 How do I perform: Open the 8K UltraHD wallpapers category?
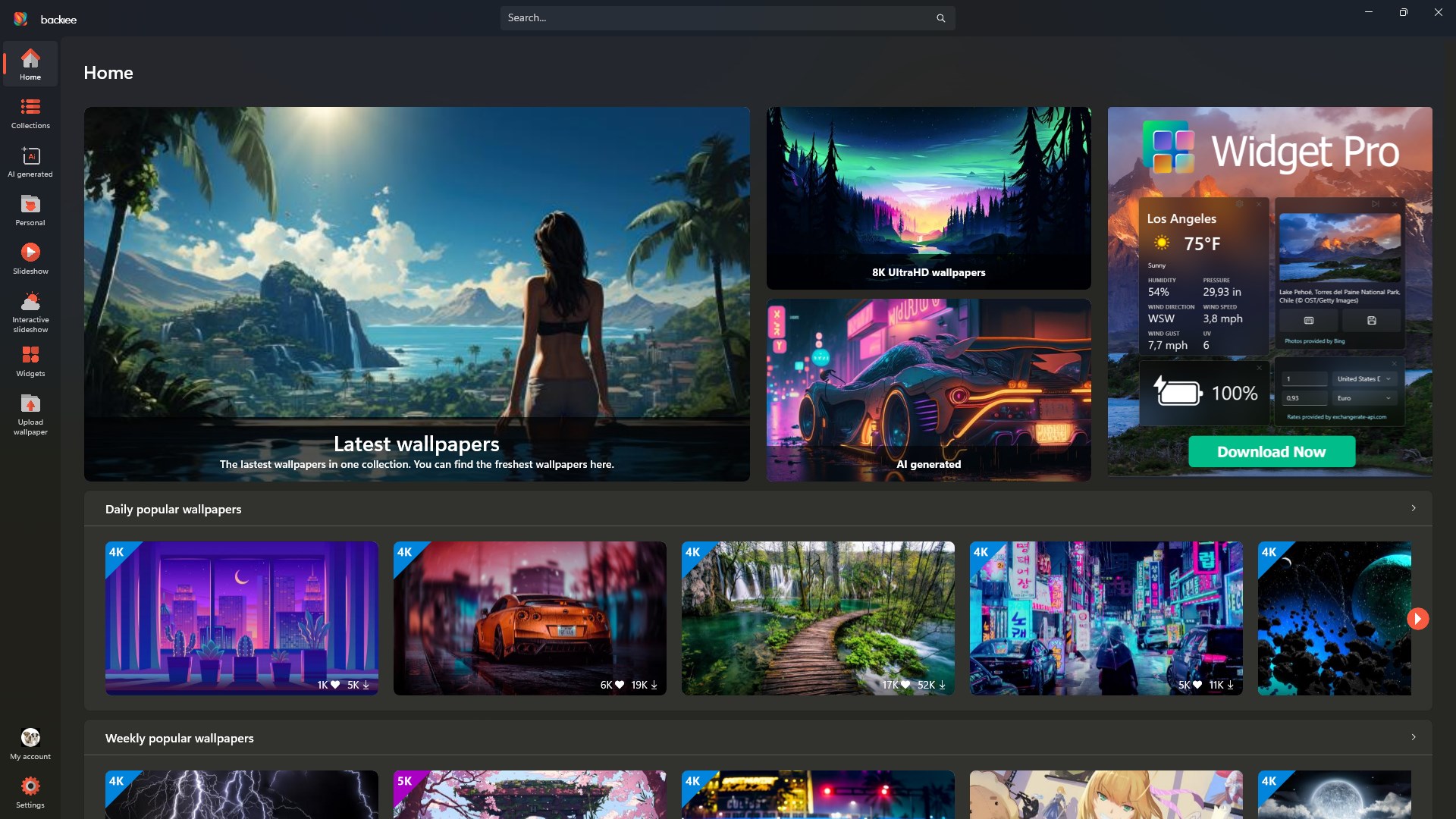(x=927, y=197)
